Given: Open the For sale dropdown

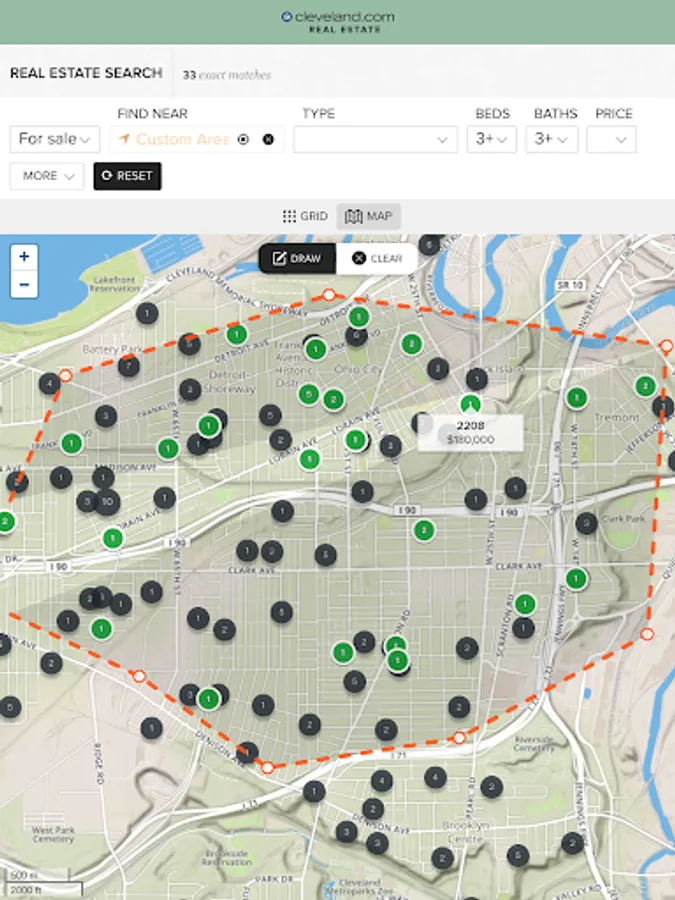Looking at the screenshot, I should point(55,139).
